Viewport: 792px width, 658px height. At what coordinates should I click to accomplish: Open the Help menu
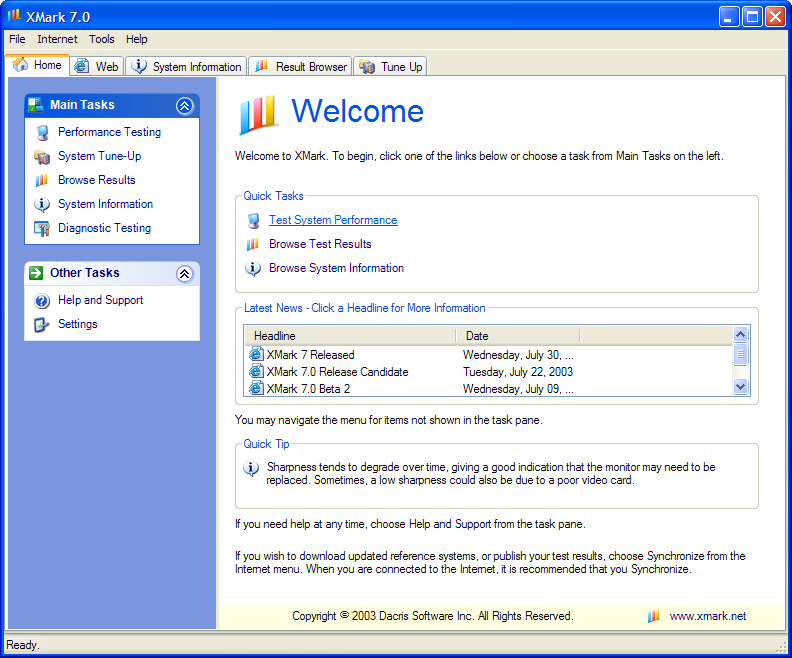tap(136, 39)
